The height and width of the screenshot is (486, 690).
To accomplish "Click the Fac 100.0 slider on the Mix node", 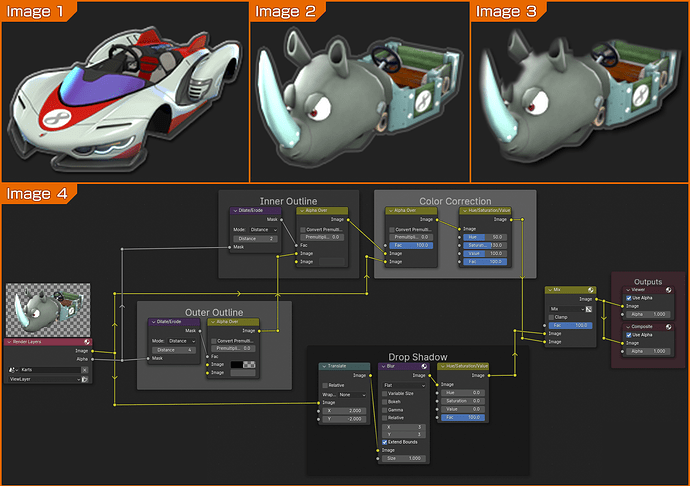I will pos(570,326).
